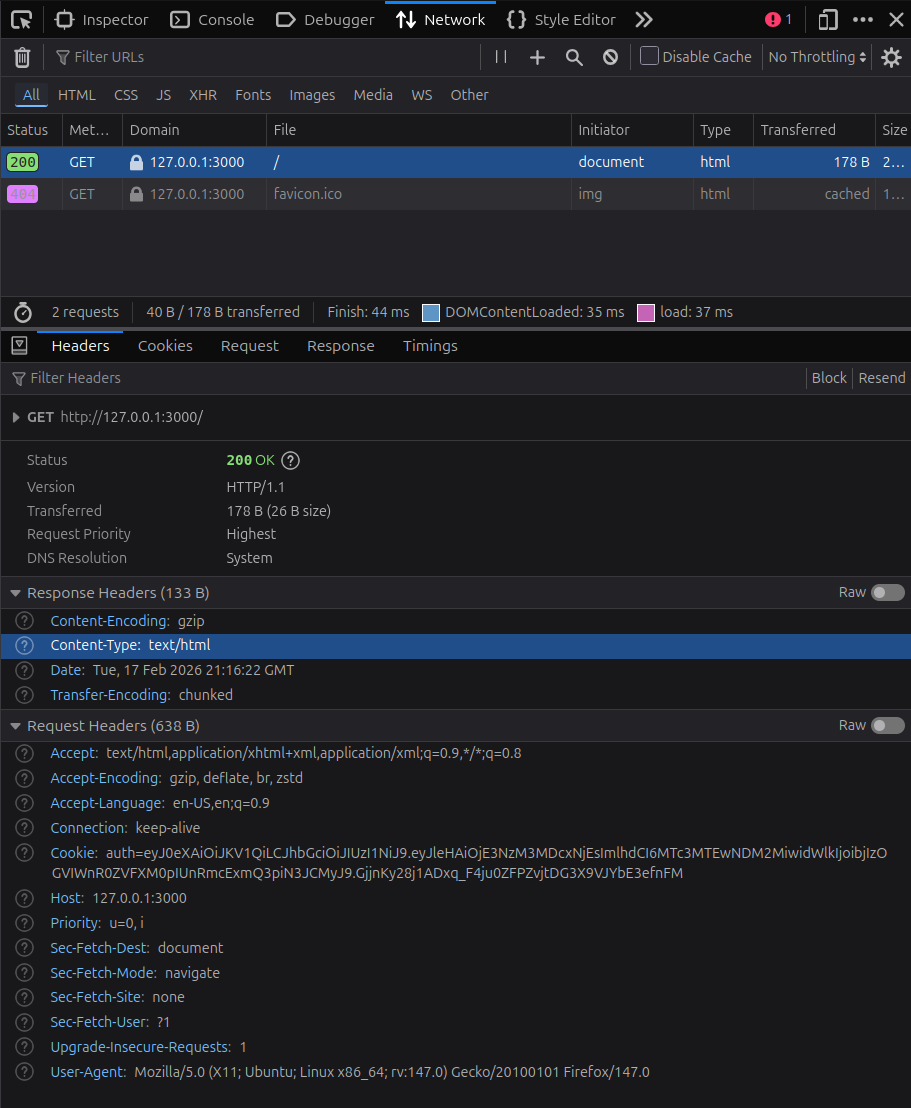Toggle Raw switch for Request Headers
Viewport: 911px width, 1108px height.
(887, 726)
